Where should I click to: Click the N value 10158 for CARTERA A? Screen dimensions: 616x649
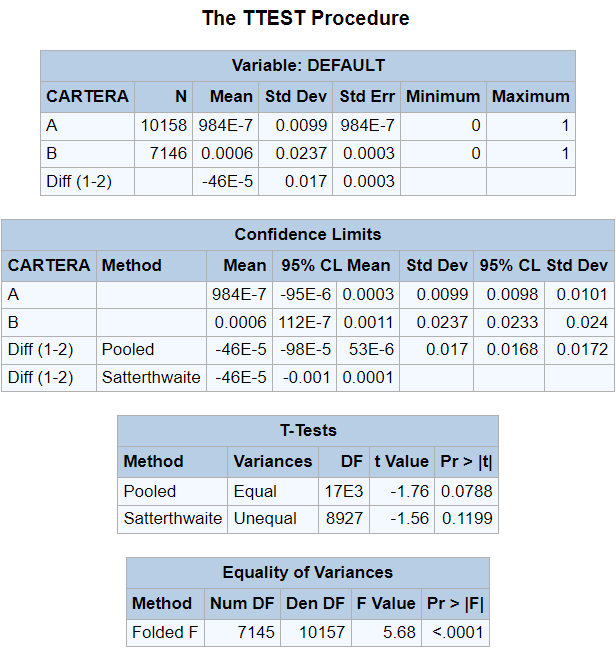pyautogui.click(x=164, y=126)
